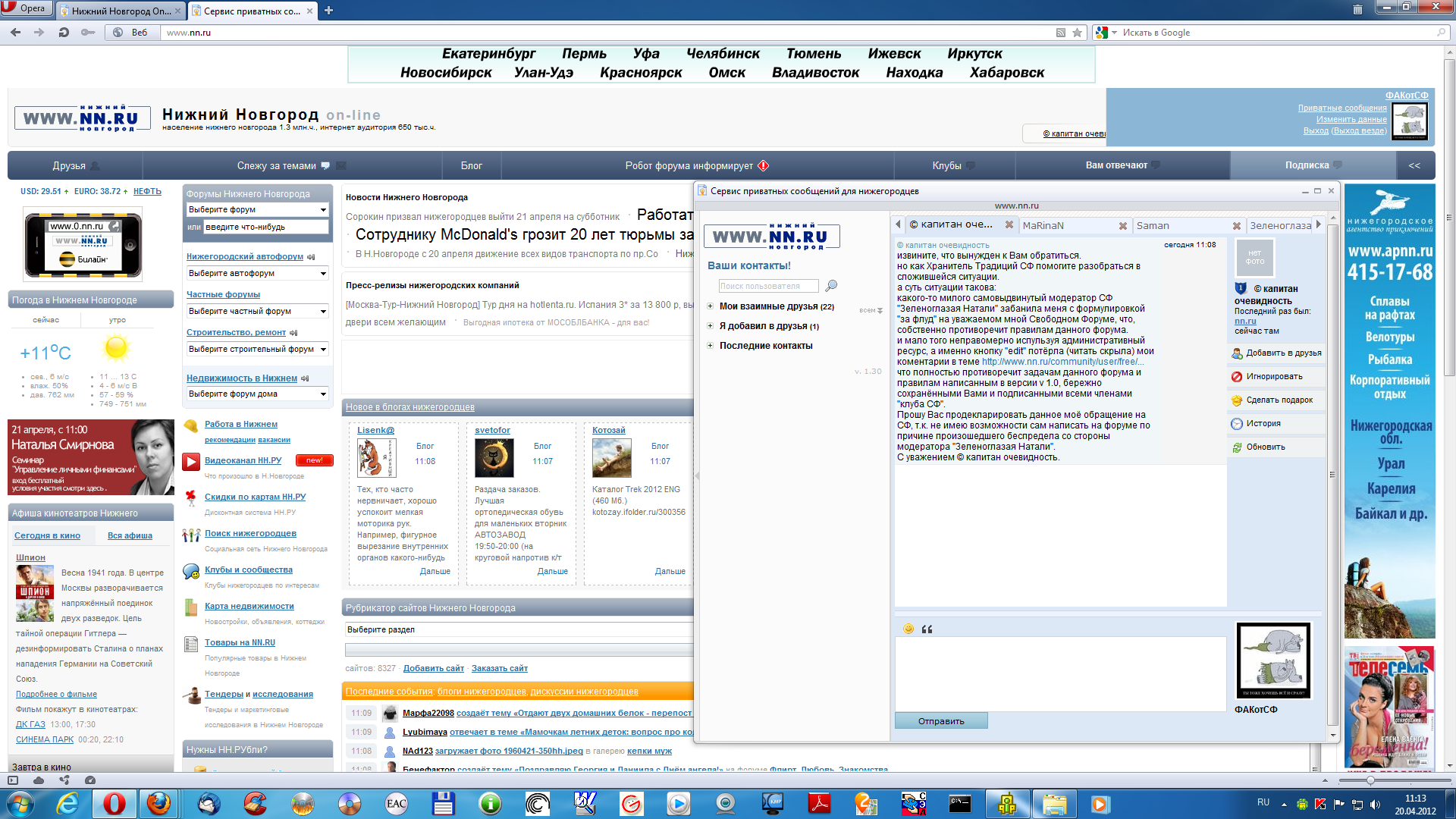Insert a smiley via emoticon icon

tap(908, 629)
